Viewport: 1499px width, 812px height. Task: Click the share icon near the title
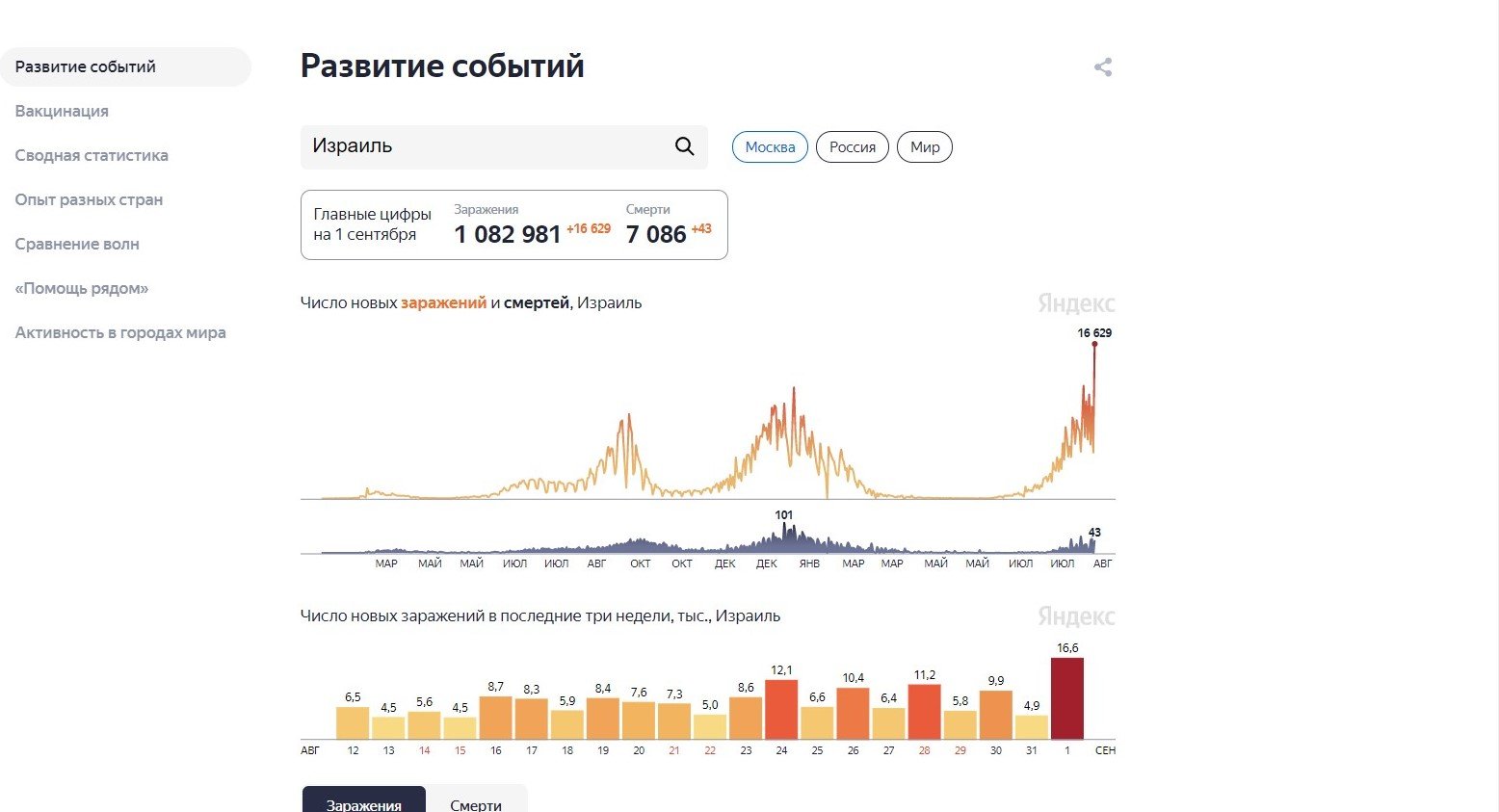[x=1103, y=67]
